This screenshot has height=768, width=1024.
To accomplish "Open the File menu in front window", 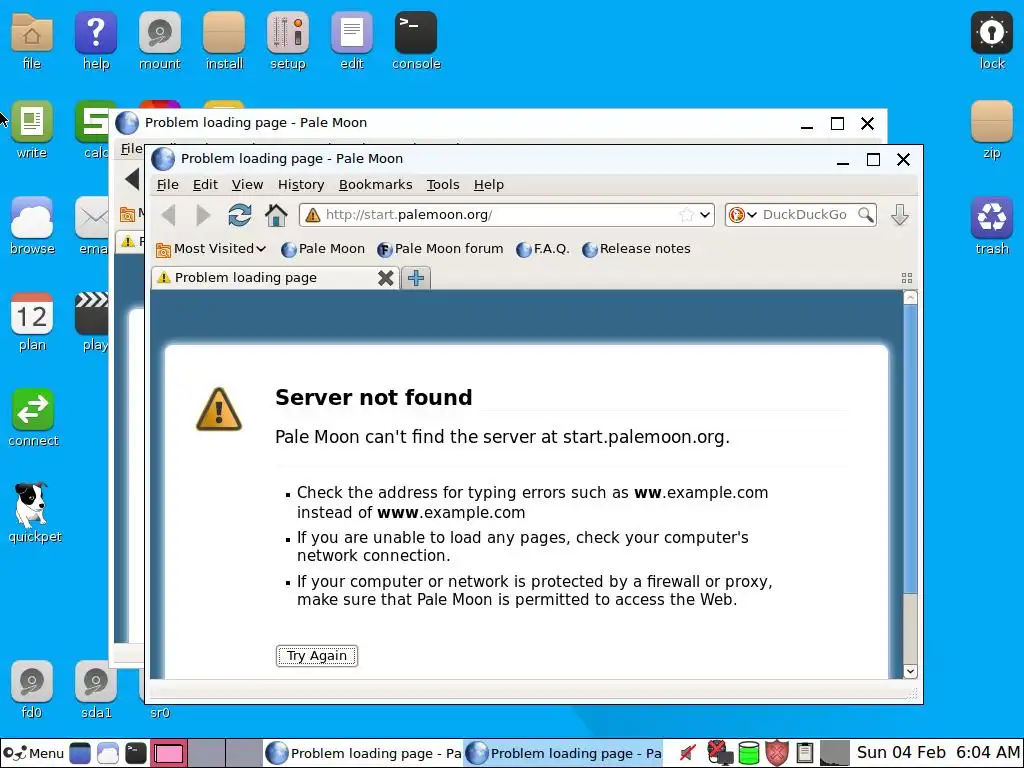I will click(x=167, y=185).
